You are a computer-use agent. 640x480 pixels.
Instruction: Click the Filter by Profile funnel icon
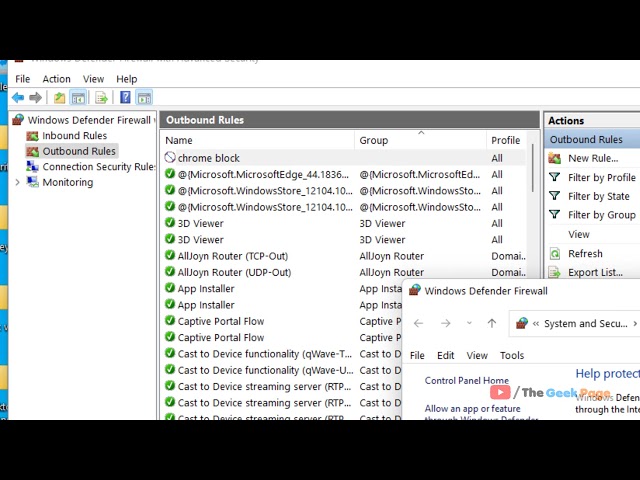coord(554,177)
